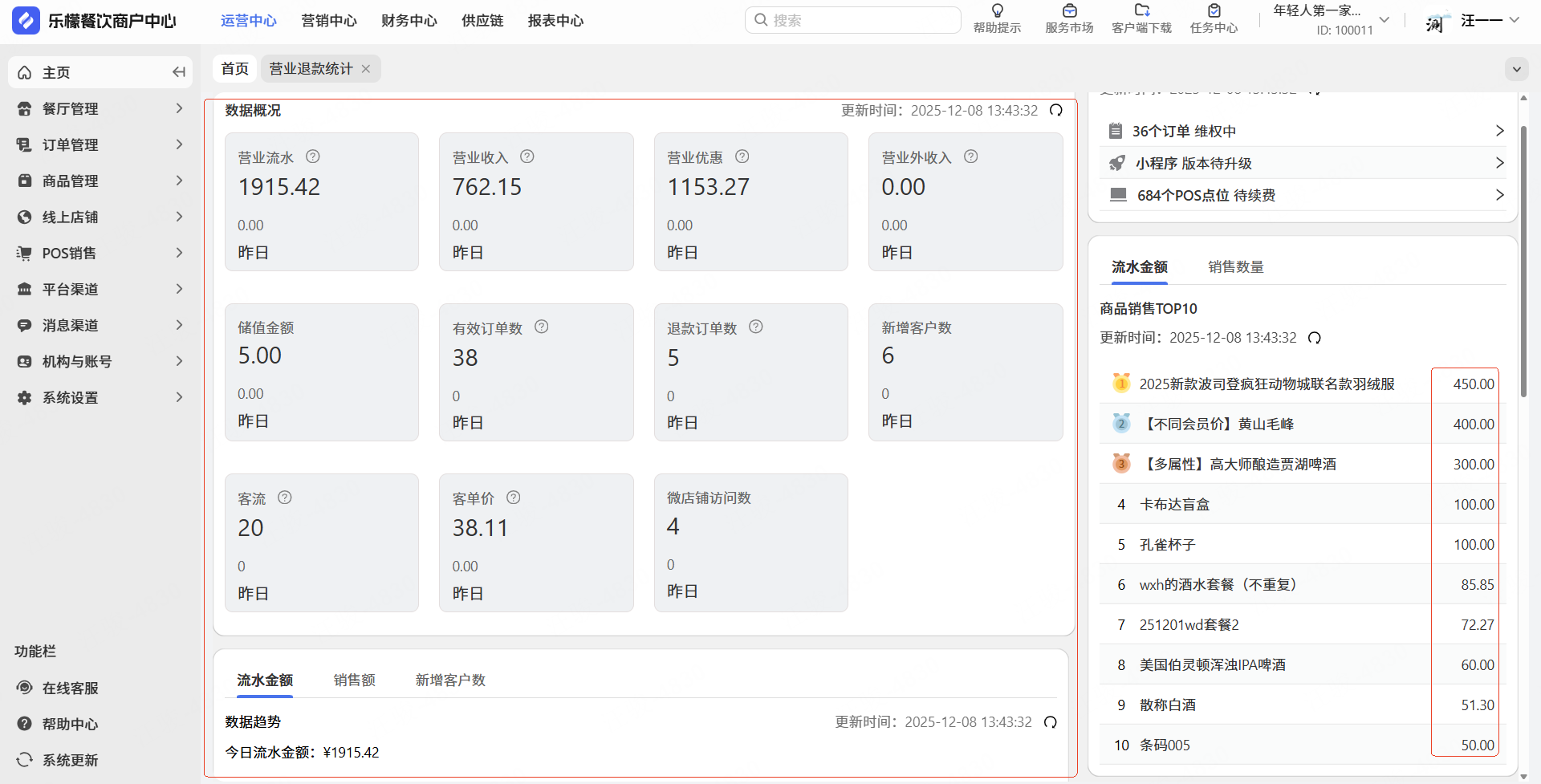Expand the 机构与账号 sidebar menu

(100, 361)
